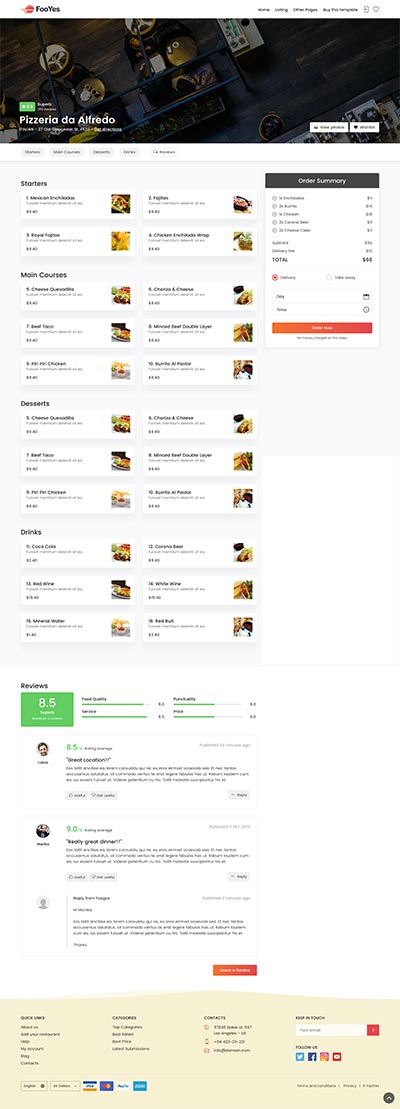Open the Twitter follow icon
The image size is (400, 1109).
pyautogui.click(x=300, y=1057)
